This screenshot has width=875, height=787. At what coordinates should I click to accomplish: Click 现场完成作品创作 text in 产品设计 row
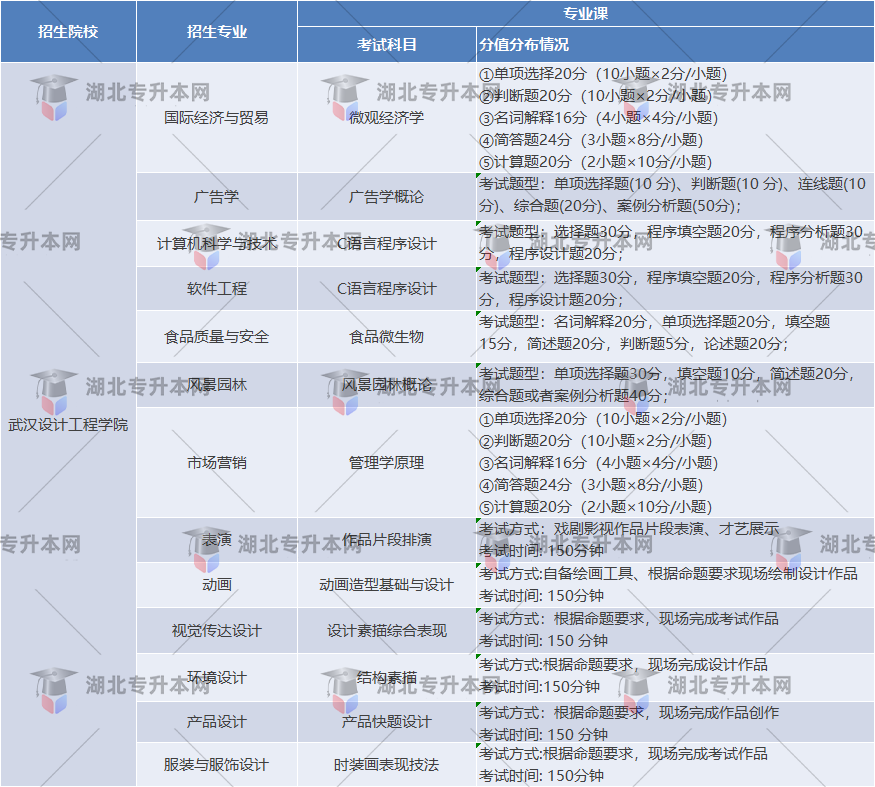pos(719,713)
